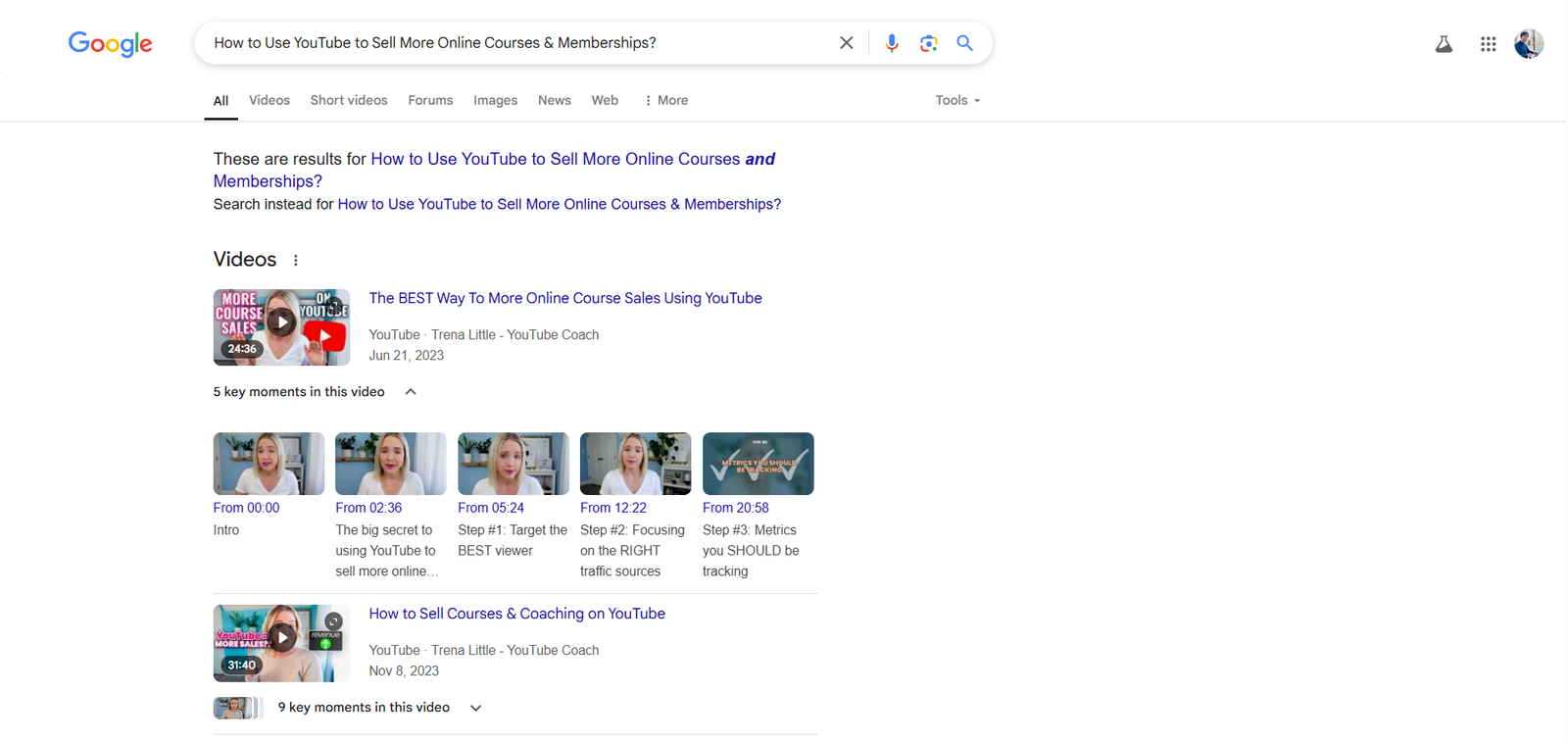Clear the search box text
The image size is (1568, 743).
coord(846,43)
